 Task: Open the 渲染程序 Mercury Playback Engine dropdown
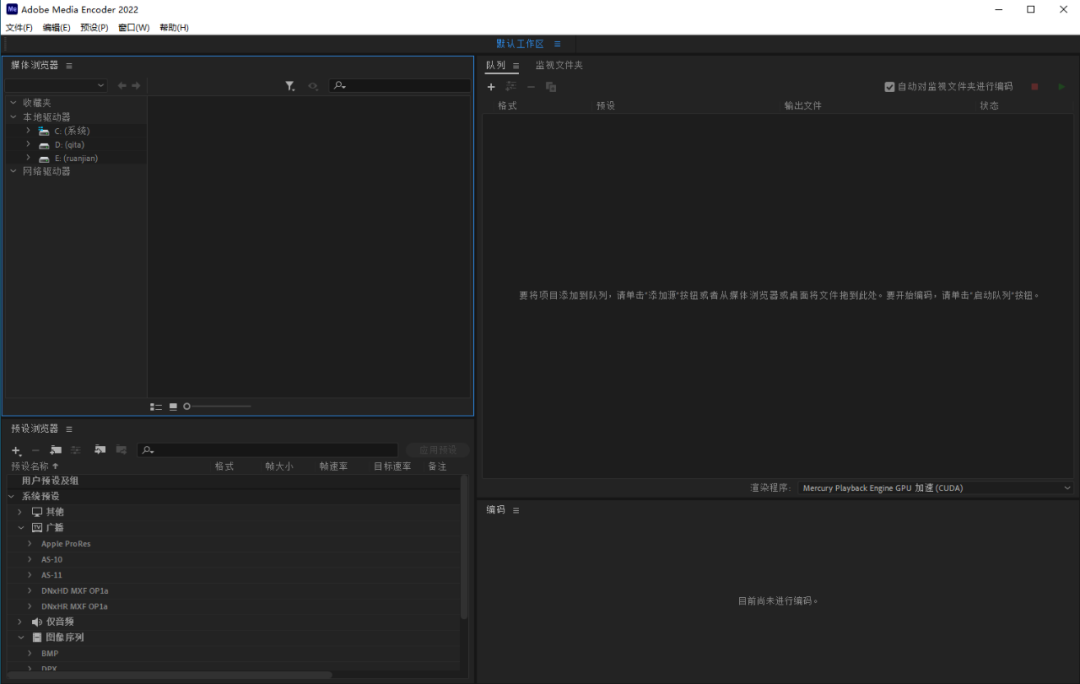click(936, 488)
